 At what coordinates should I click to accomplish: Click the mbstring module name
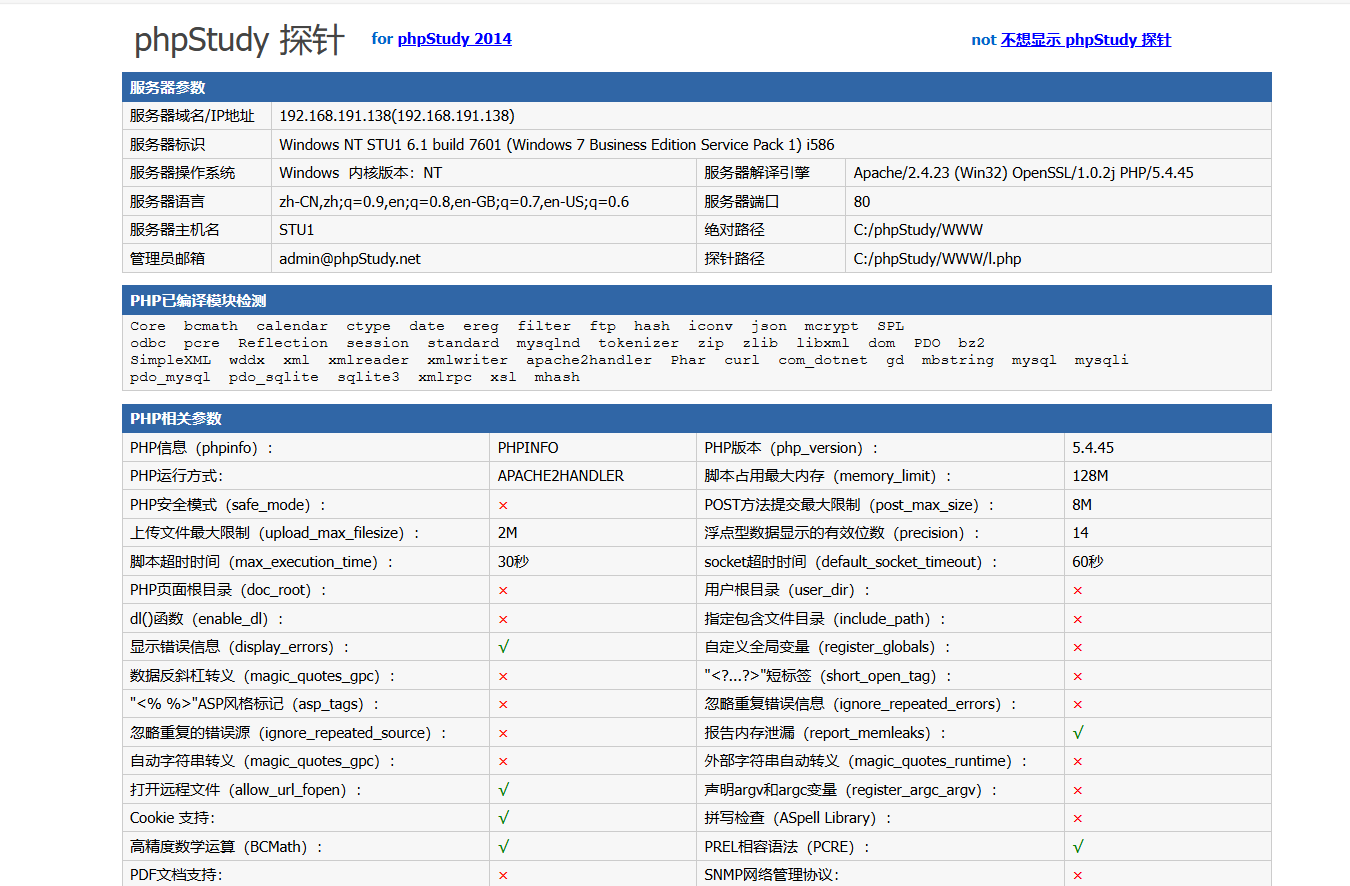point(958,360)
